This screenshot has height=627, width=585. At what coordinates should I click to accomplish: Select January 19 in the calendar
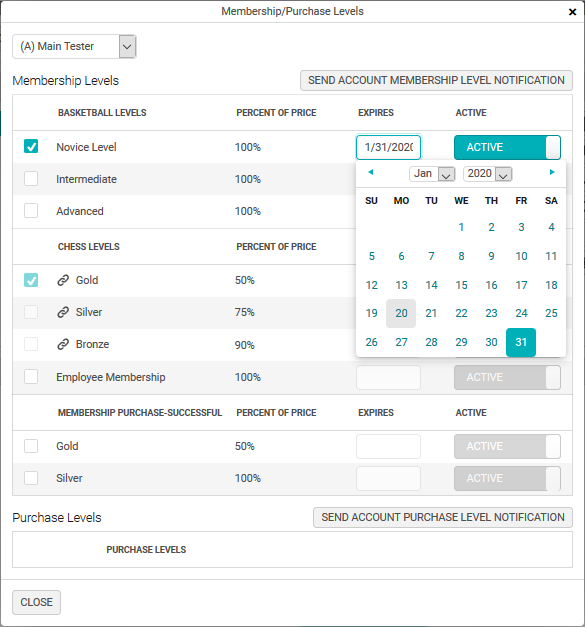[371, 313]
